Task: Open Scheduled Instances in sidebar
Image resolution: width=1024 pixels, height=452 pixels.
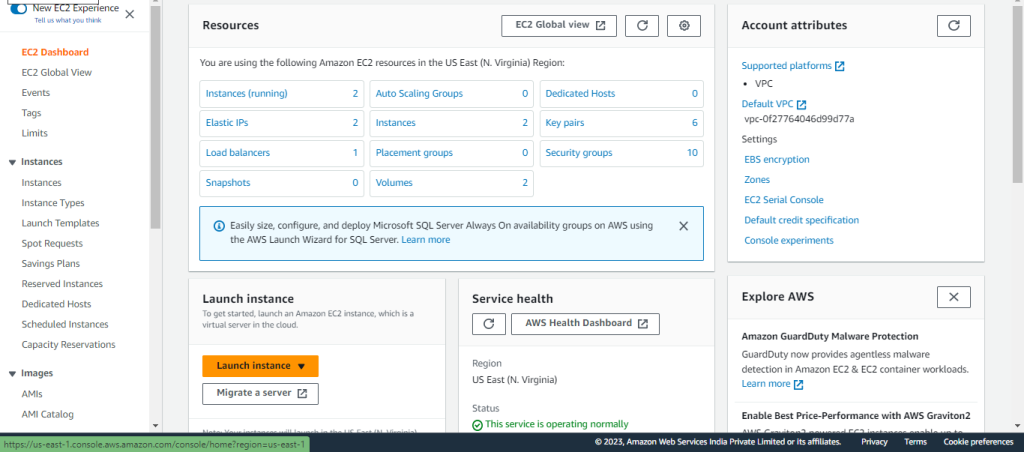Action: pyautogui.click(x=65, y=325)
